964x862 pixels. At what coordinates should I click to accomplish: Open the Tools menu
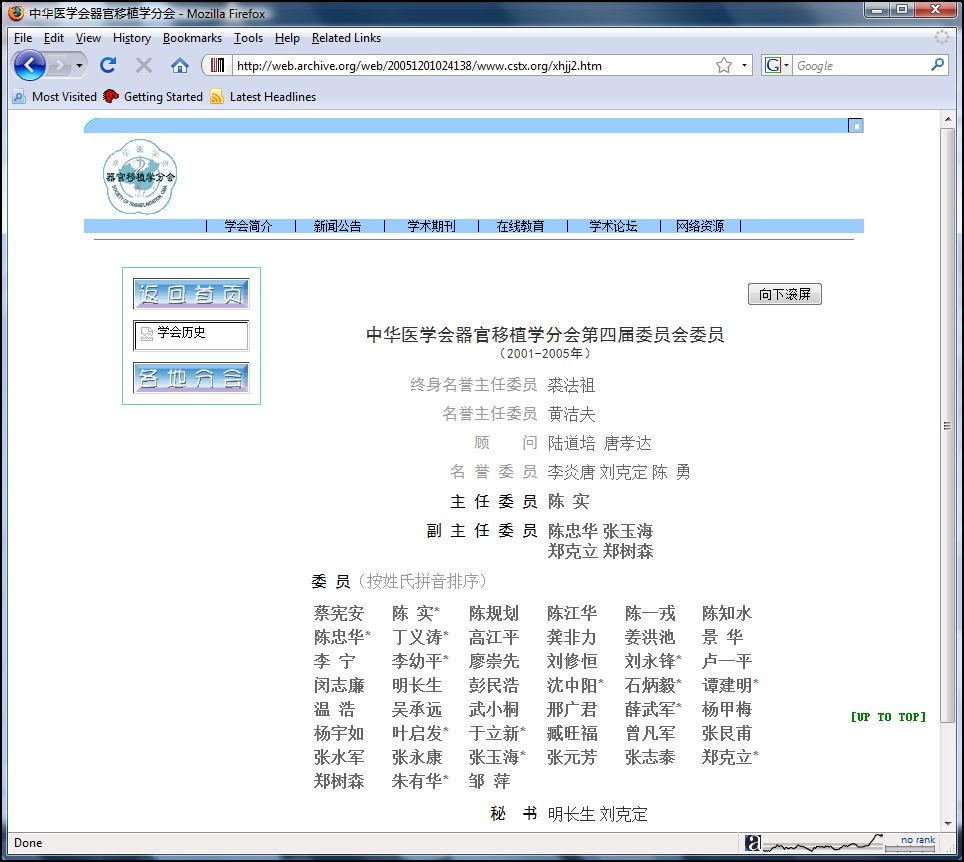pos(248,38)
